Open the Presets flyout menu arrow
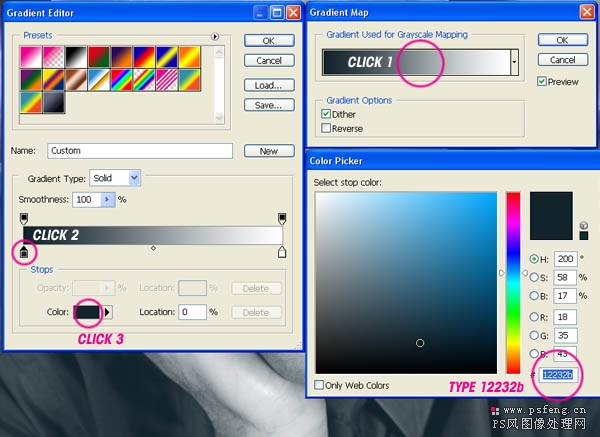The height and width of the screenshot is (437, 600). tap(215, 36)
